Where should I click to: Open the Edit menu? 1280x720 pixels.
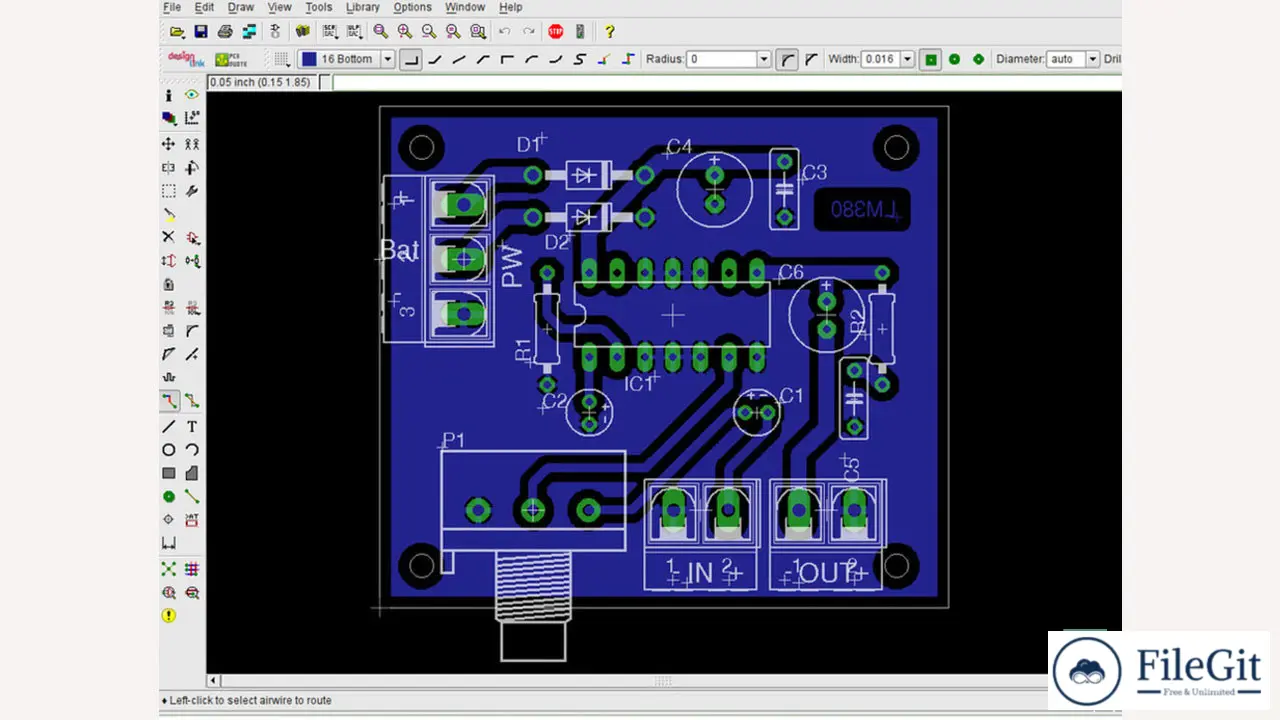(204, 7)
